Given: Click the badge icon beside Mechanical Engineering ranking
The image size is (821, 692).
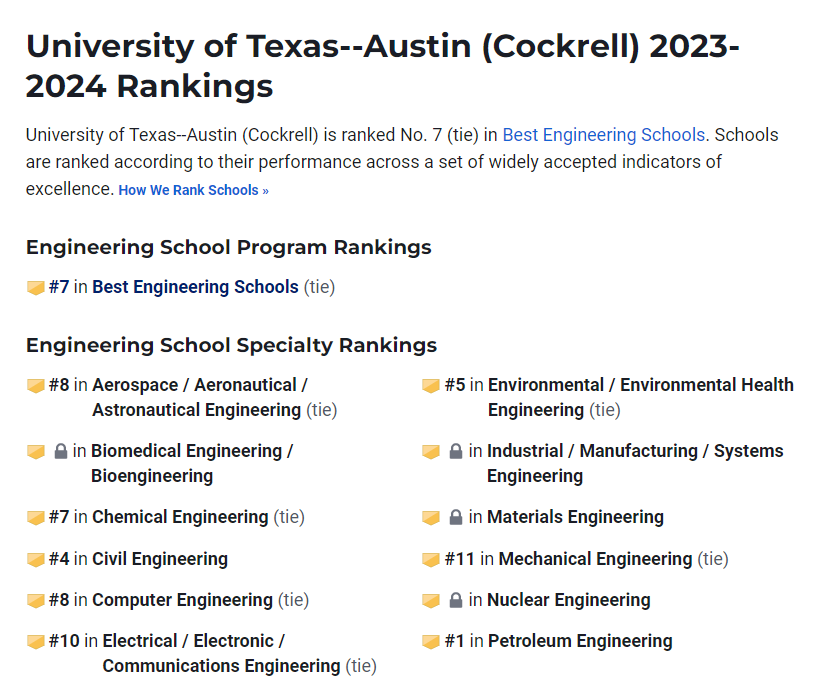Looking at the screenshot, I should tap(431, 560).
